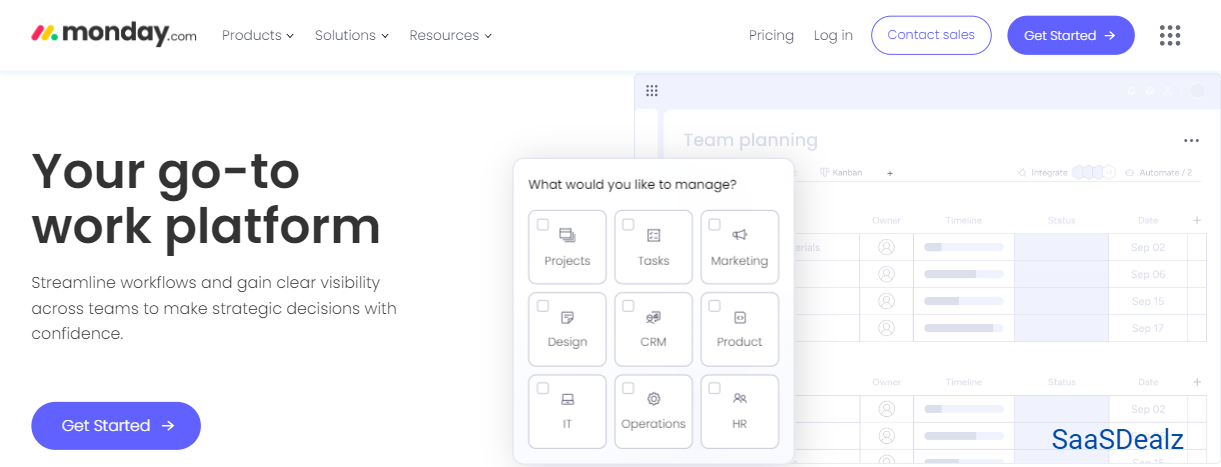Check the Tasks checkbox
The image size is (1221, 467).
point(629,224)
